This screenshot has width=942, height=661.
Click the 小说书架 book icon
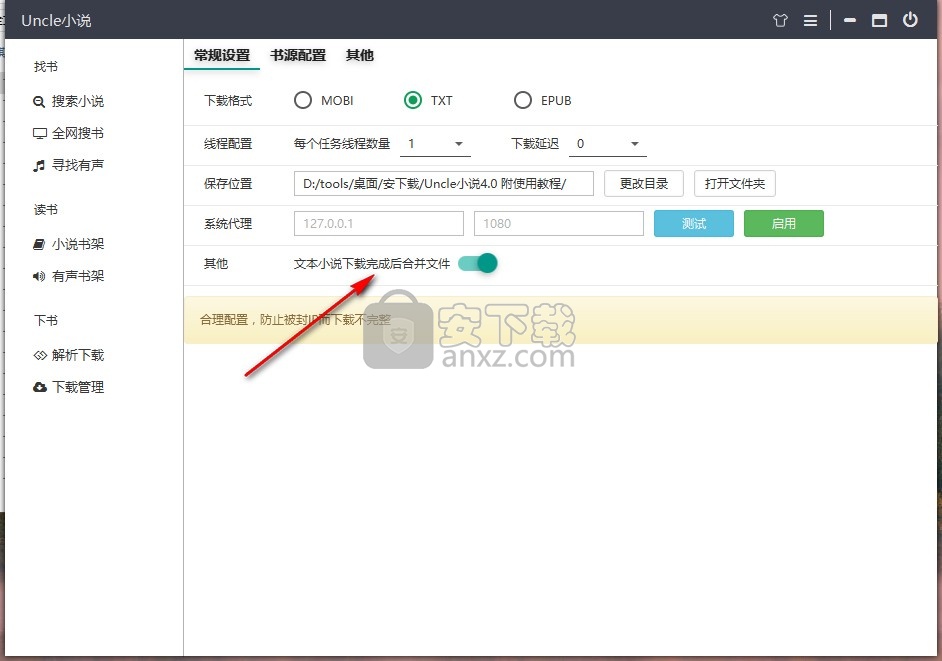pos(39,244)
